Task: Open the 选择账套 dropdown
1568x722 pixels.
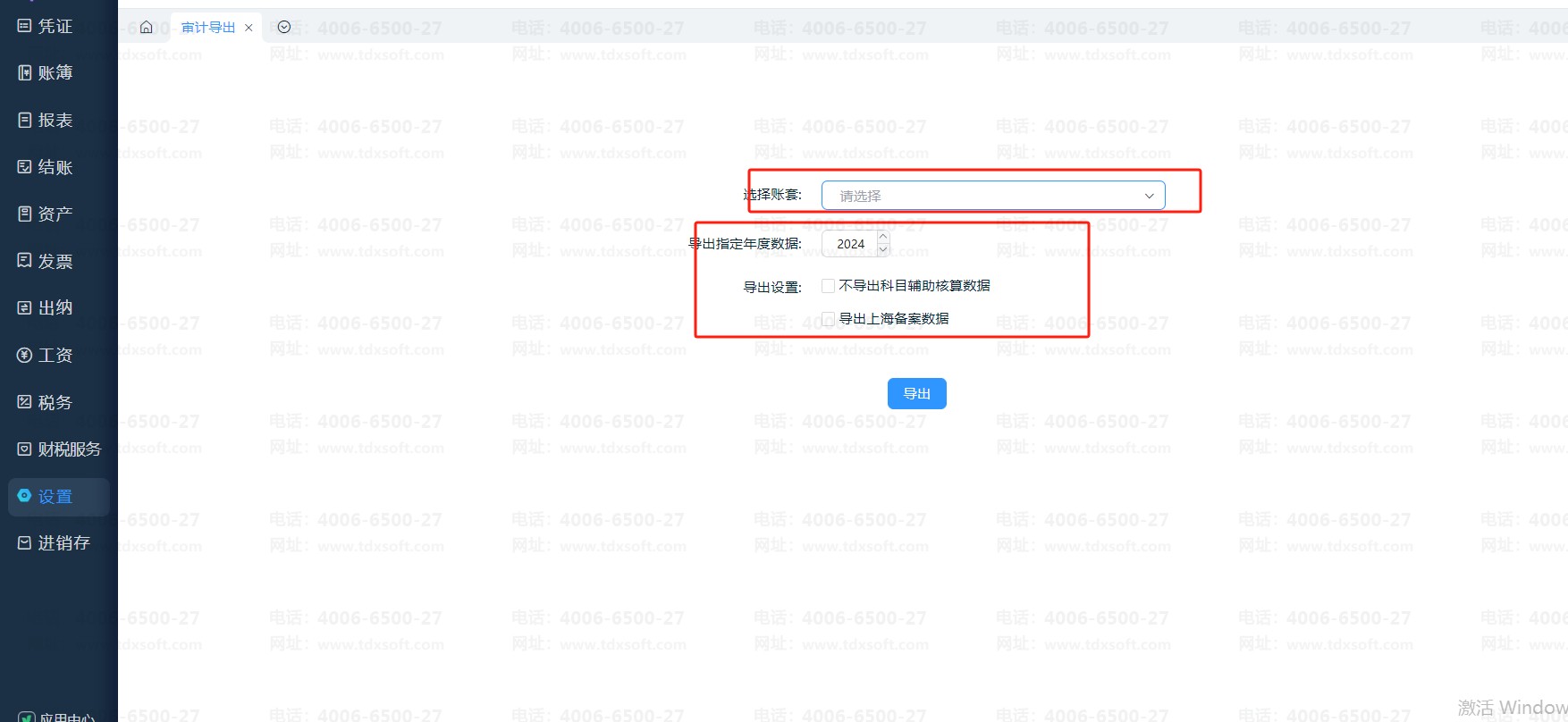Action: [x=992, y=196]
